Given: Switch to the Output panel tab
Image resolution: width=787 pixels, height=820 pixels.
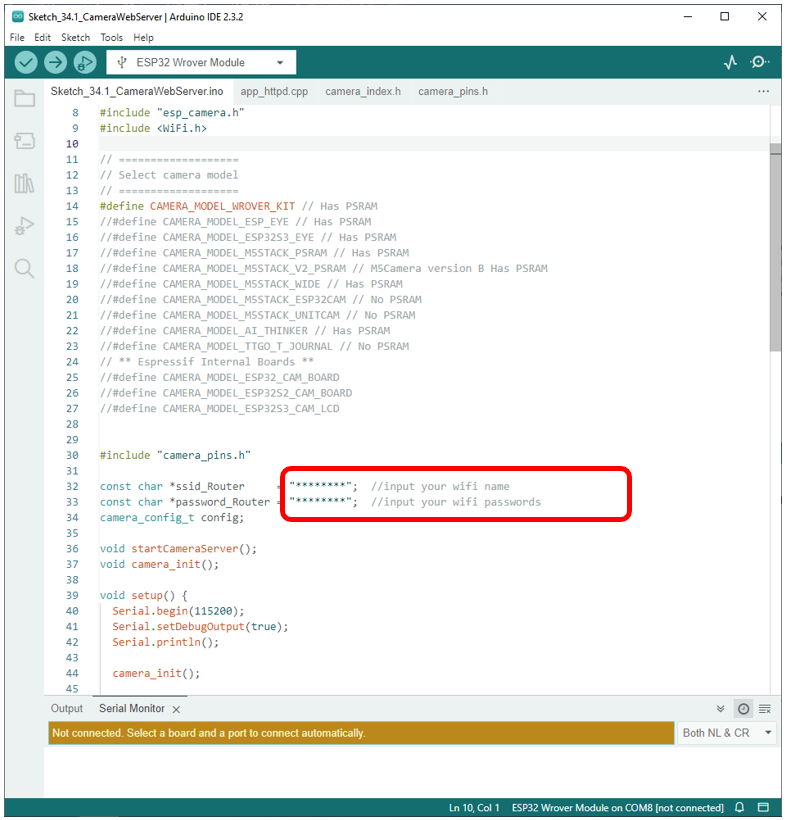Looking at the screenshot, I should 67,709.
